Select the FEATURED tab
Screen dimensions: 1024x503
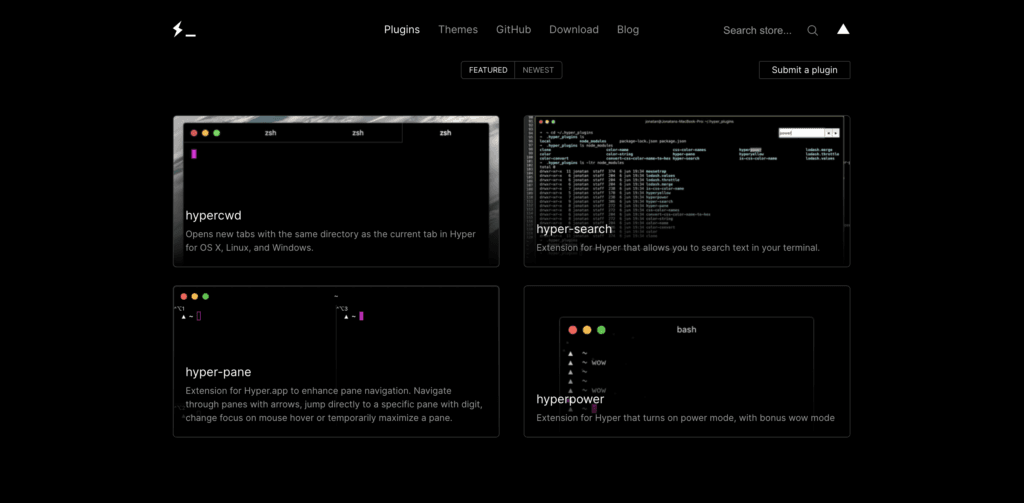tap(488, 70)
